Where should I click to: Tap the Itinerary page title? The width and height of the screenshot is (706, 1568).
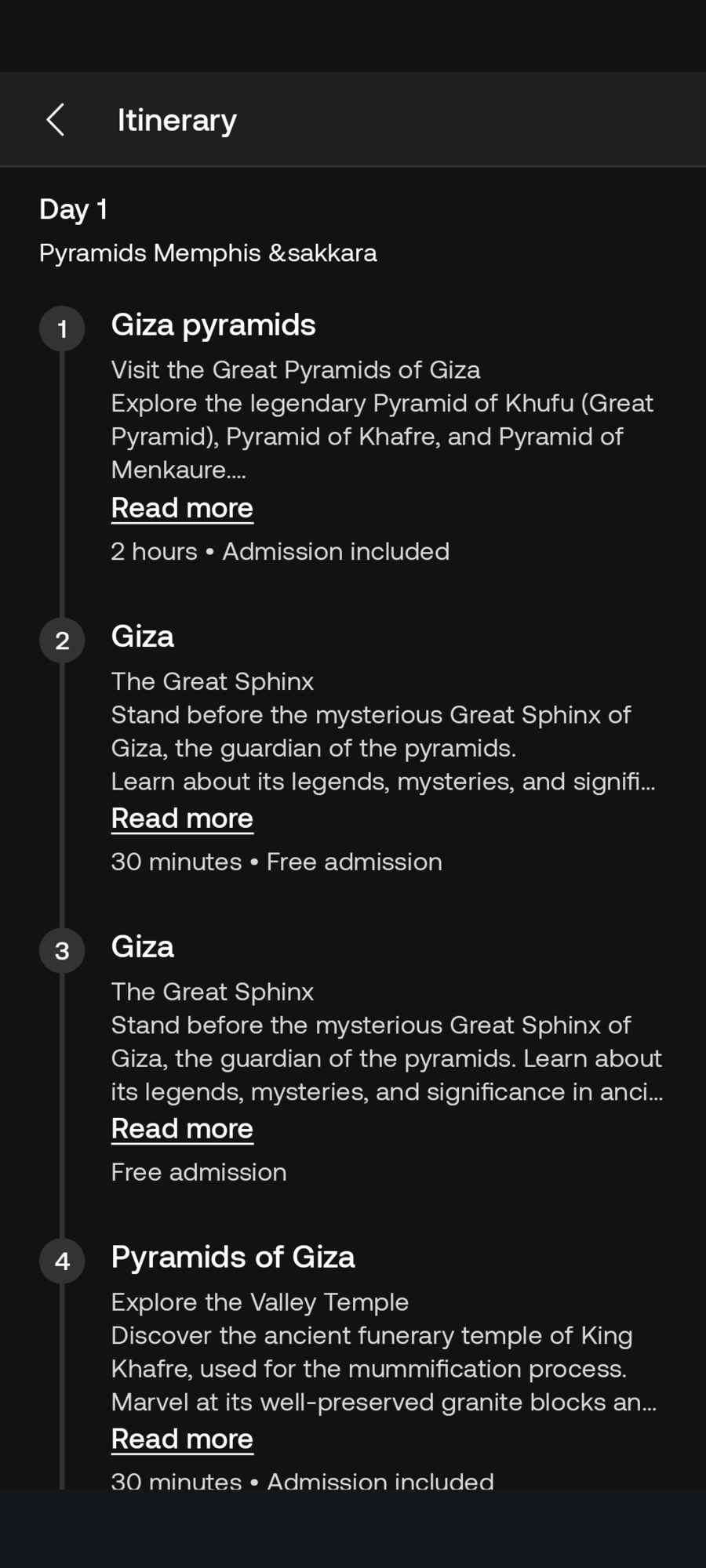click(x=177, y=120)
